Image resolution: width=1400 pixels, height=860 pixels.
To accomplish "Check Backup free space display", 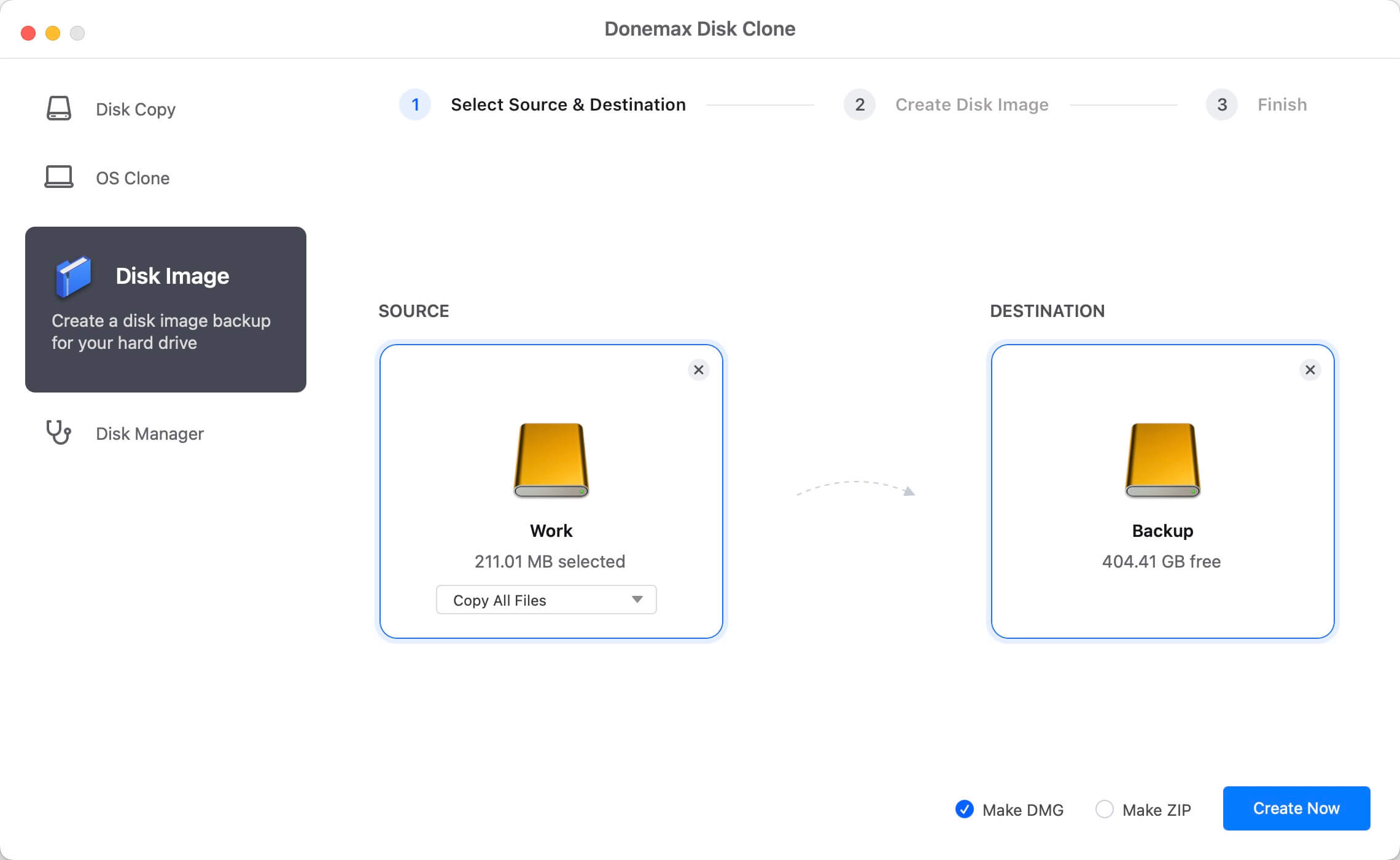I will point(1162,560).
